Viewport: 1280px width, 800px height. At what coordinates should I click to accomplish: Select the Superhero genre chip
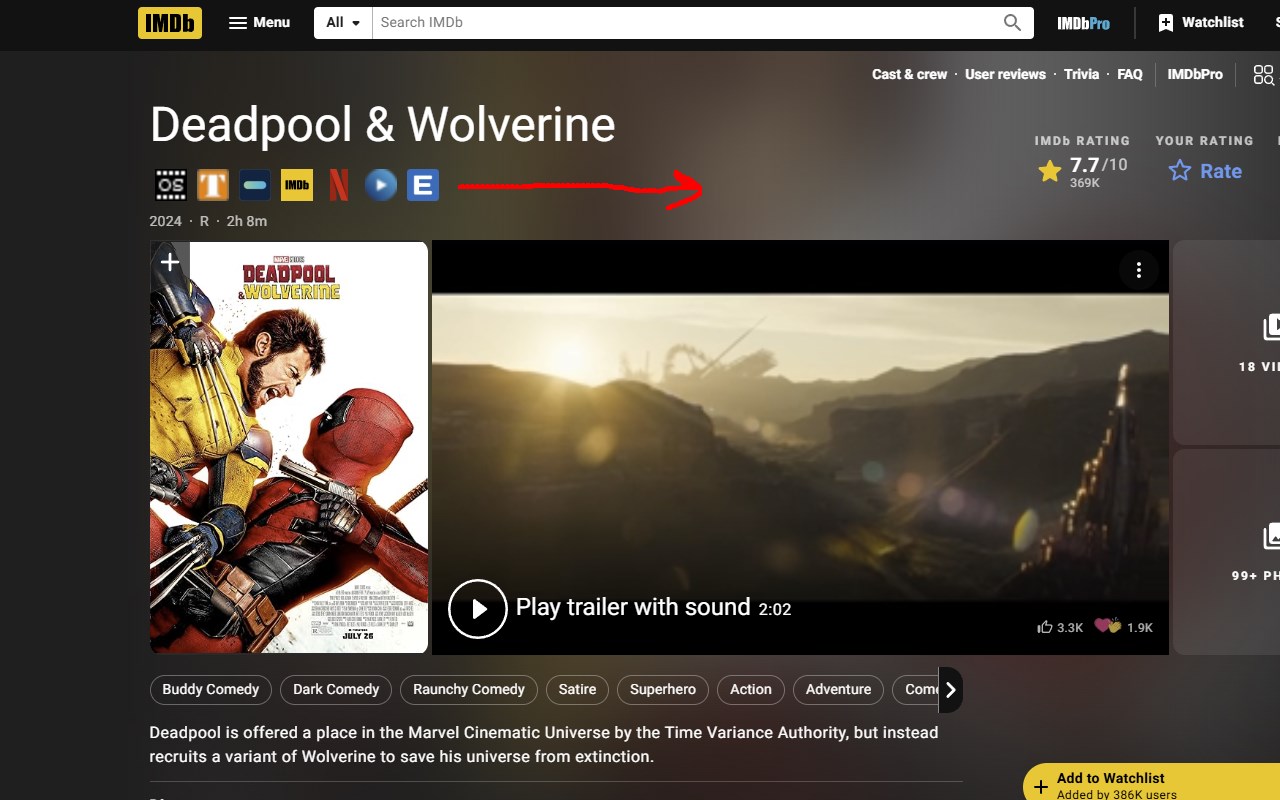tap(663, 689)
